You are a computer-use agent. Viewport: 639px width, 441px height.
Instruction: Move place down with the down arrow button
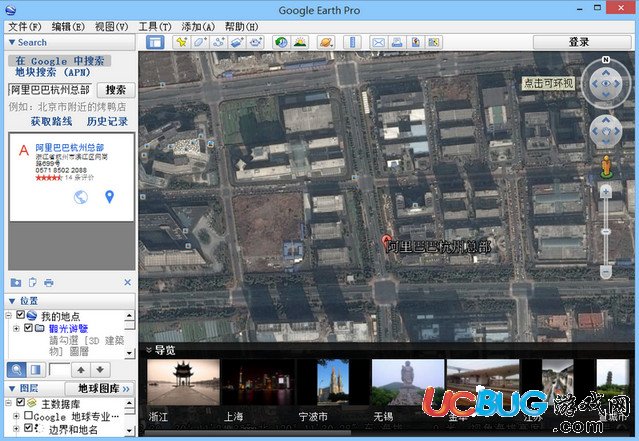[x=100, y=370]
